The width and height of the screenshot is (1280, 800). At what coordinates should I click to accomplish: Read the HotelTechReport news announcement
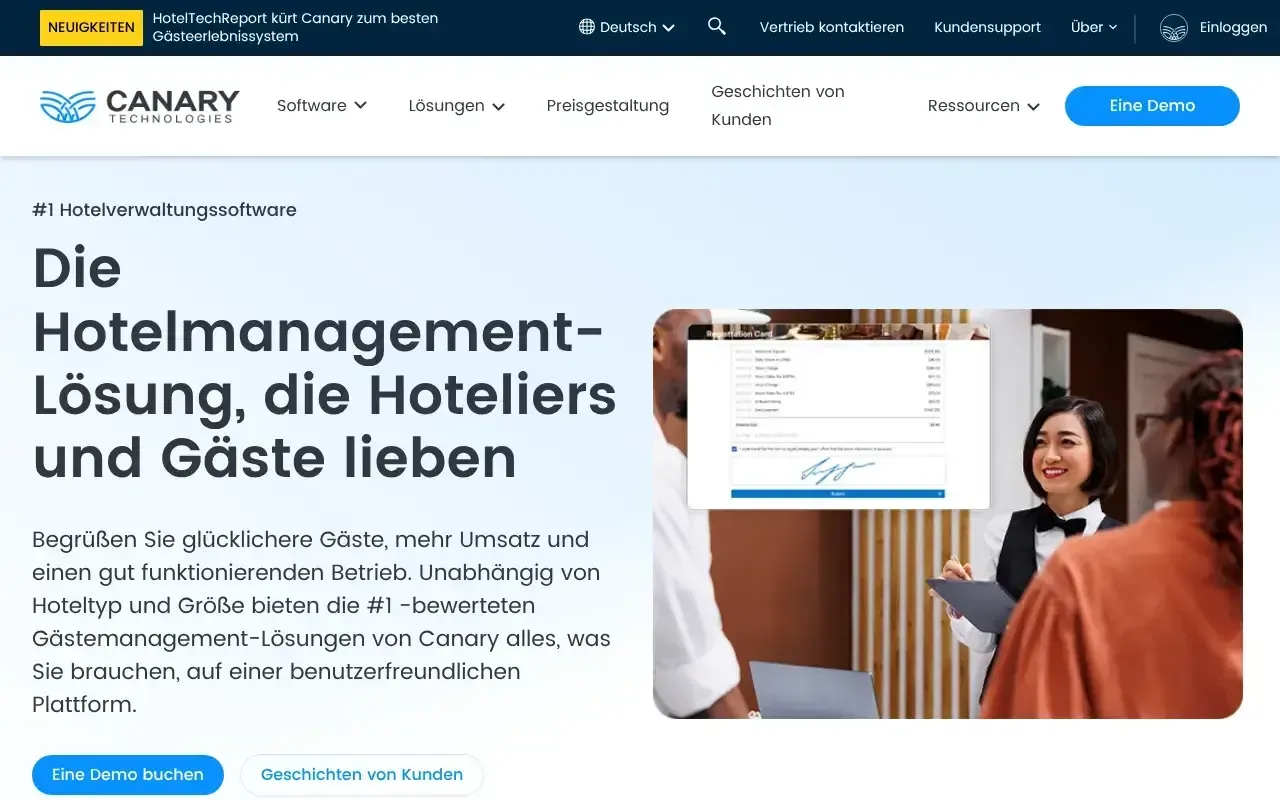[x=295, y=27]
